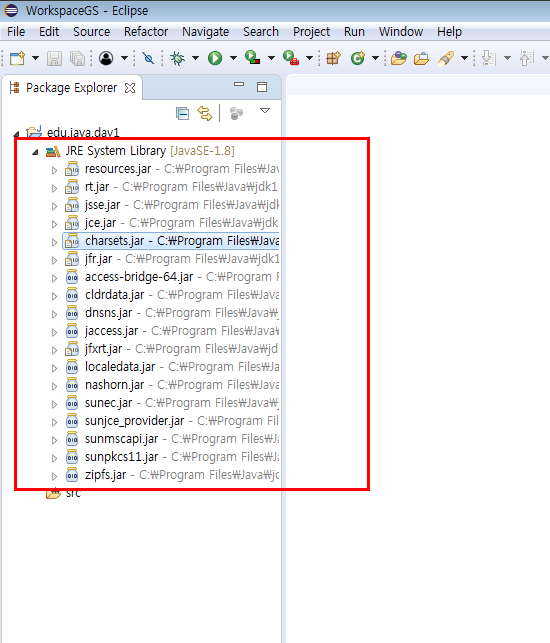Click the green Run button
Image resolution: width=550 pixels, height=643 pixels.
(215, 58)
